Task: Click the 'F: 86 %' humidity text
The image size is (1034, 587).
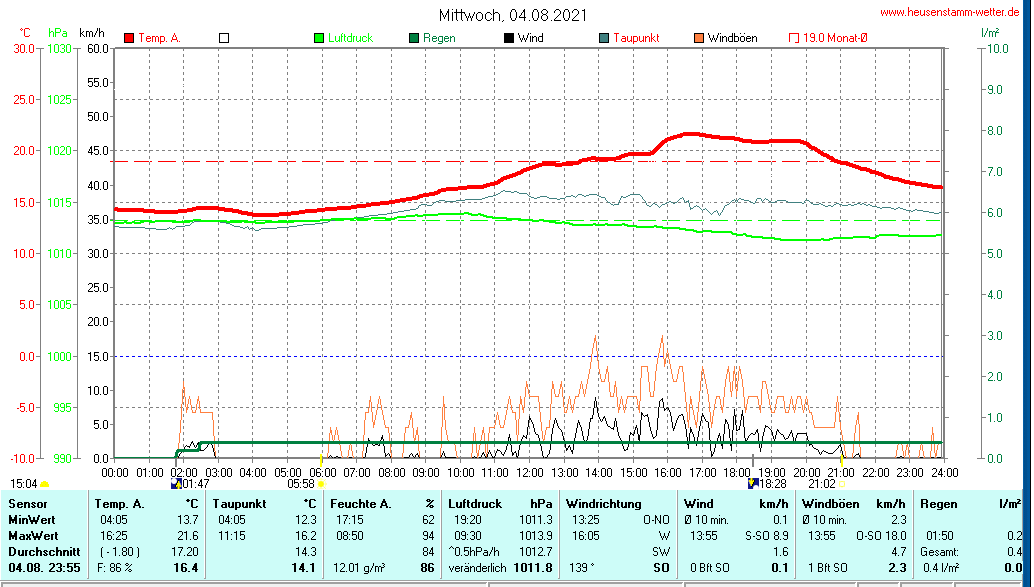Action: click(x=115, y=567)
